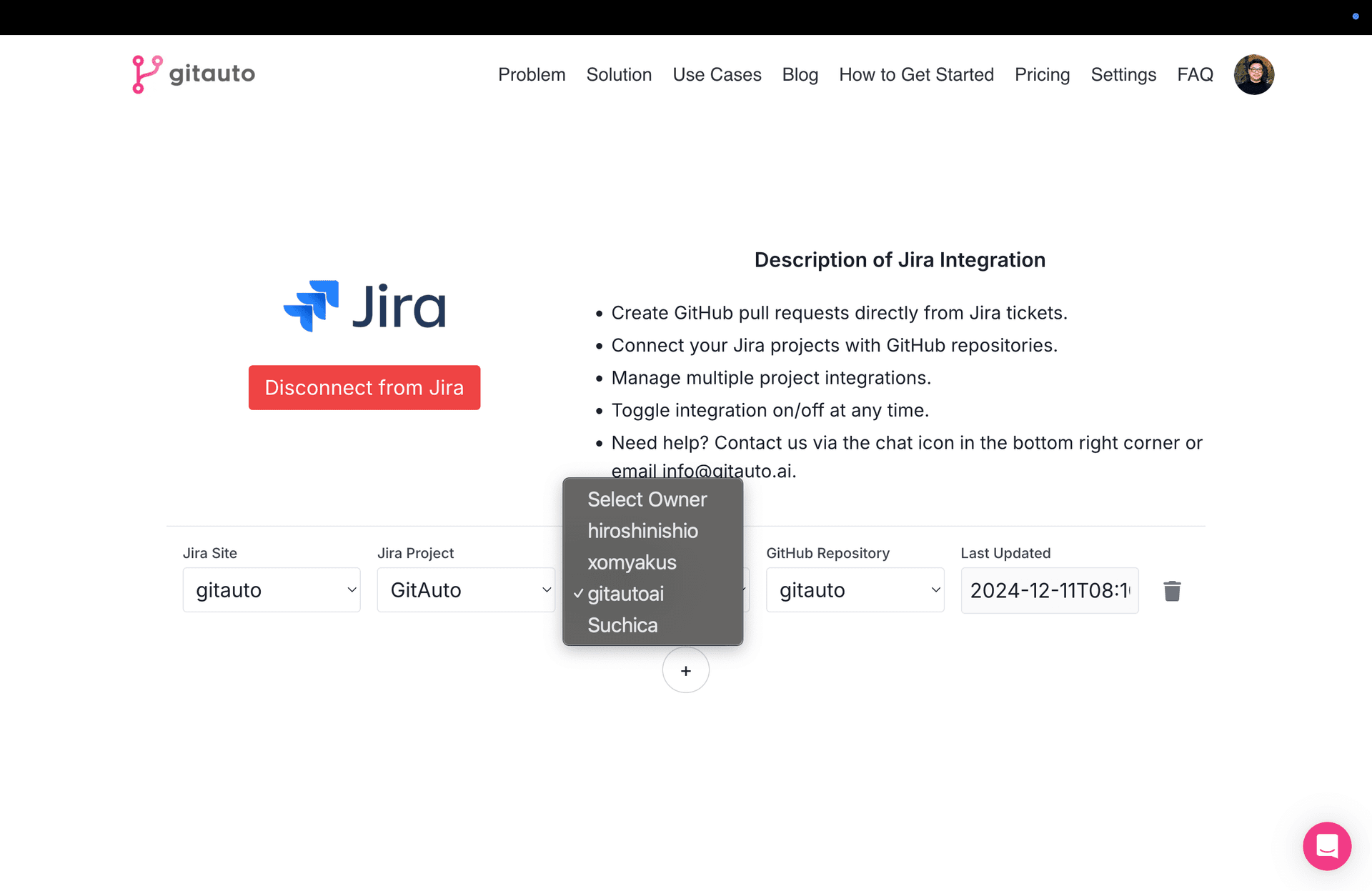
Task: Click the gitauto logo
Action: click(x=193, y=74)
